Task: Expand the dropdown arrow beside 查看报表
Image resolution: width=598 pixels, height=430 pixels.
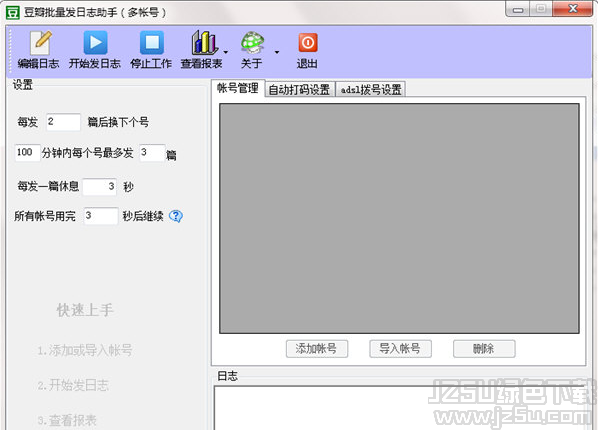Action: tap(226, 52)
